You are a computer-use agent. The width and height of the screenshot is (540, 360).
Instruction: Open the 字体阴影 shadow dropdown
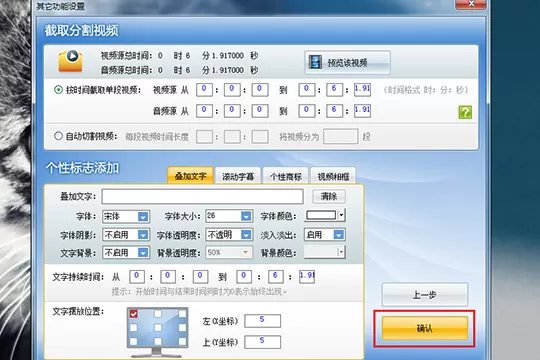(x=143, y=235)
